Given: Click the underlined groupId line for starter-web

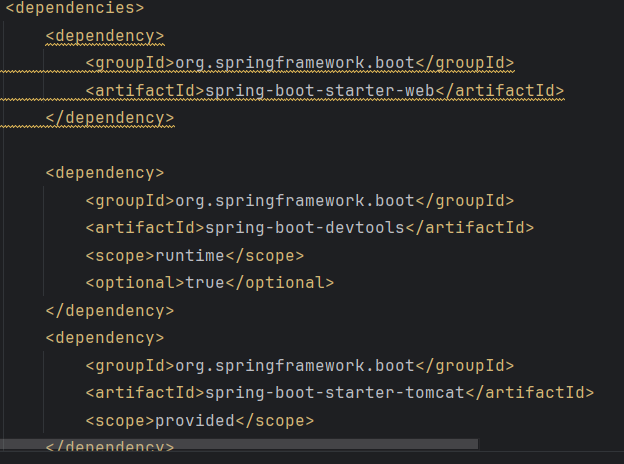Looking at the screenshot, I should point(300,63).
